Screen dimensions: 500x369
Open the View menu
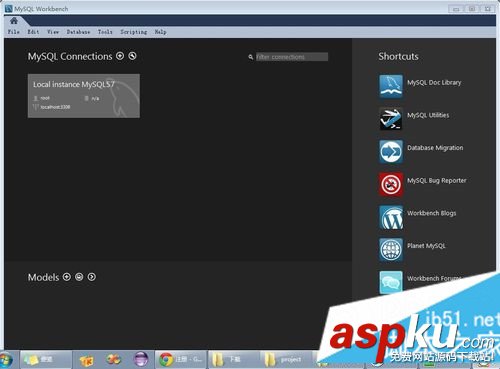(x=53, y=32)
